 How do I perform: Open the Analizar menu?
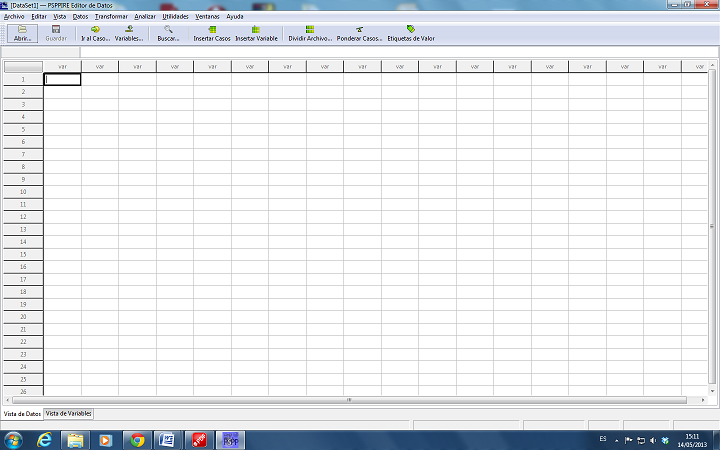click(145, 17)
